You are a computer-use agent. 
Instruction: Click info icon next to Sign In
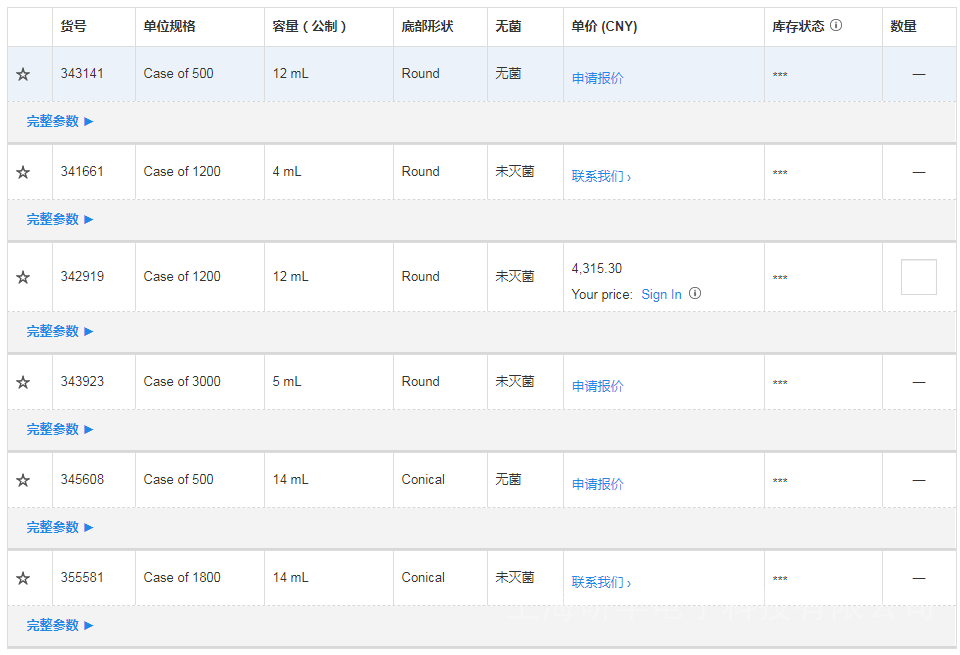coord(695,294)
